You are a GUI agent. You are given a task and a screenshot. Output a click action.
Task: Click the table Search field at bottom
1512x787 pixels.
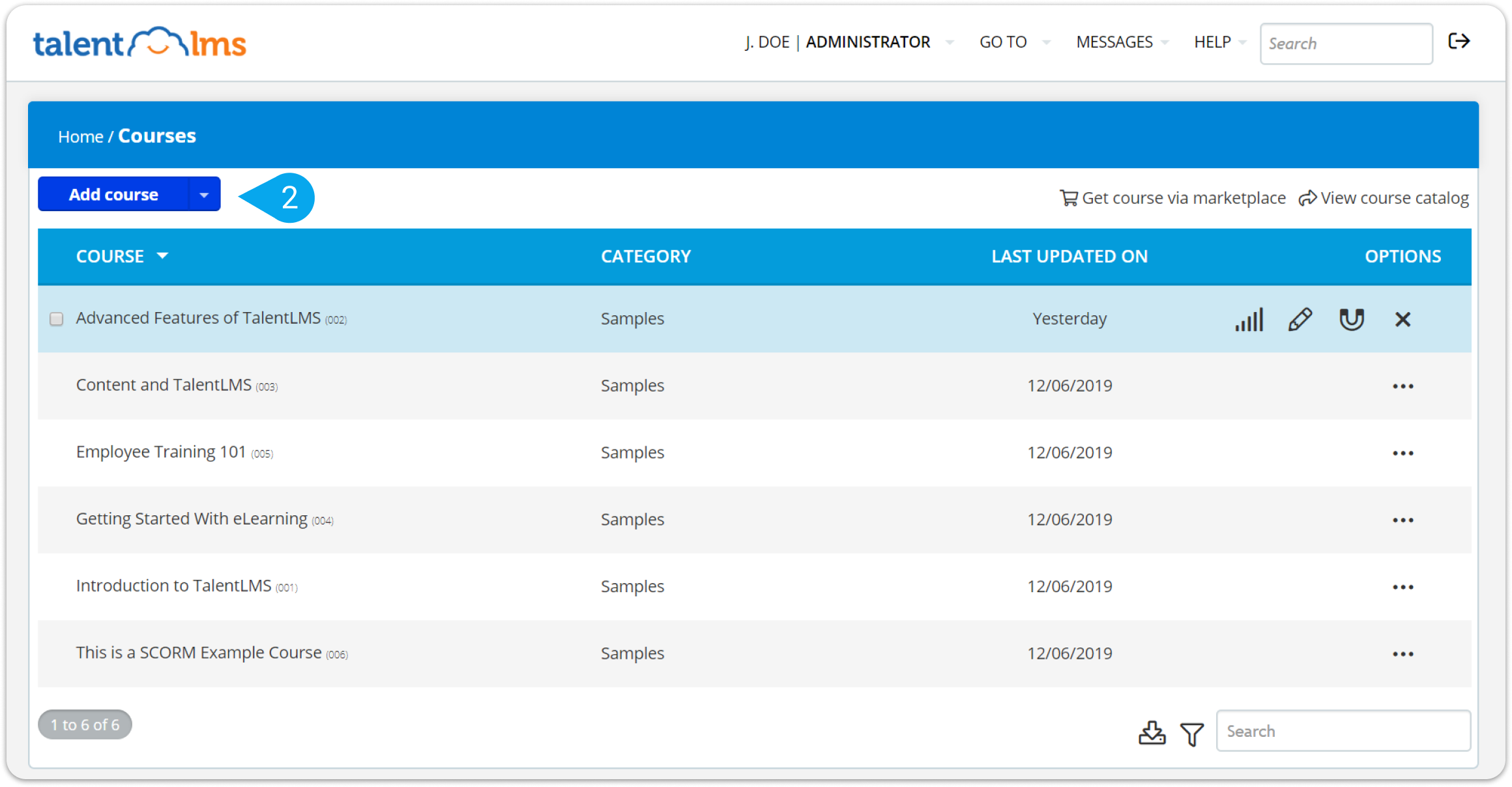1343,731
